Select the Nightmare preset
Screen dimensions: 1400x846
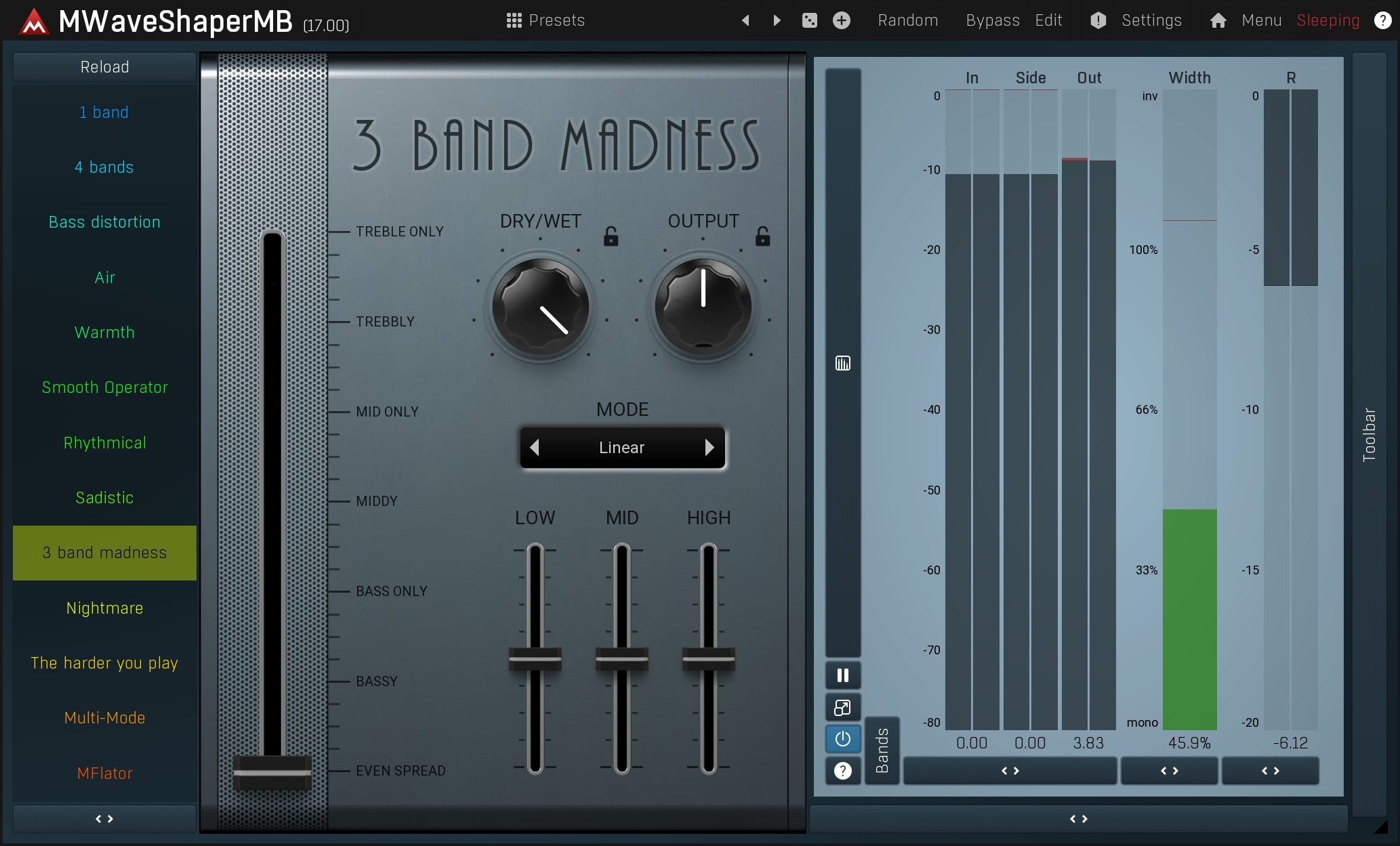pyautogui.click(x=104, y=608)
